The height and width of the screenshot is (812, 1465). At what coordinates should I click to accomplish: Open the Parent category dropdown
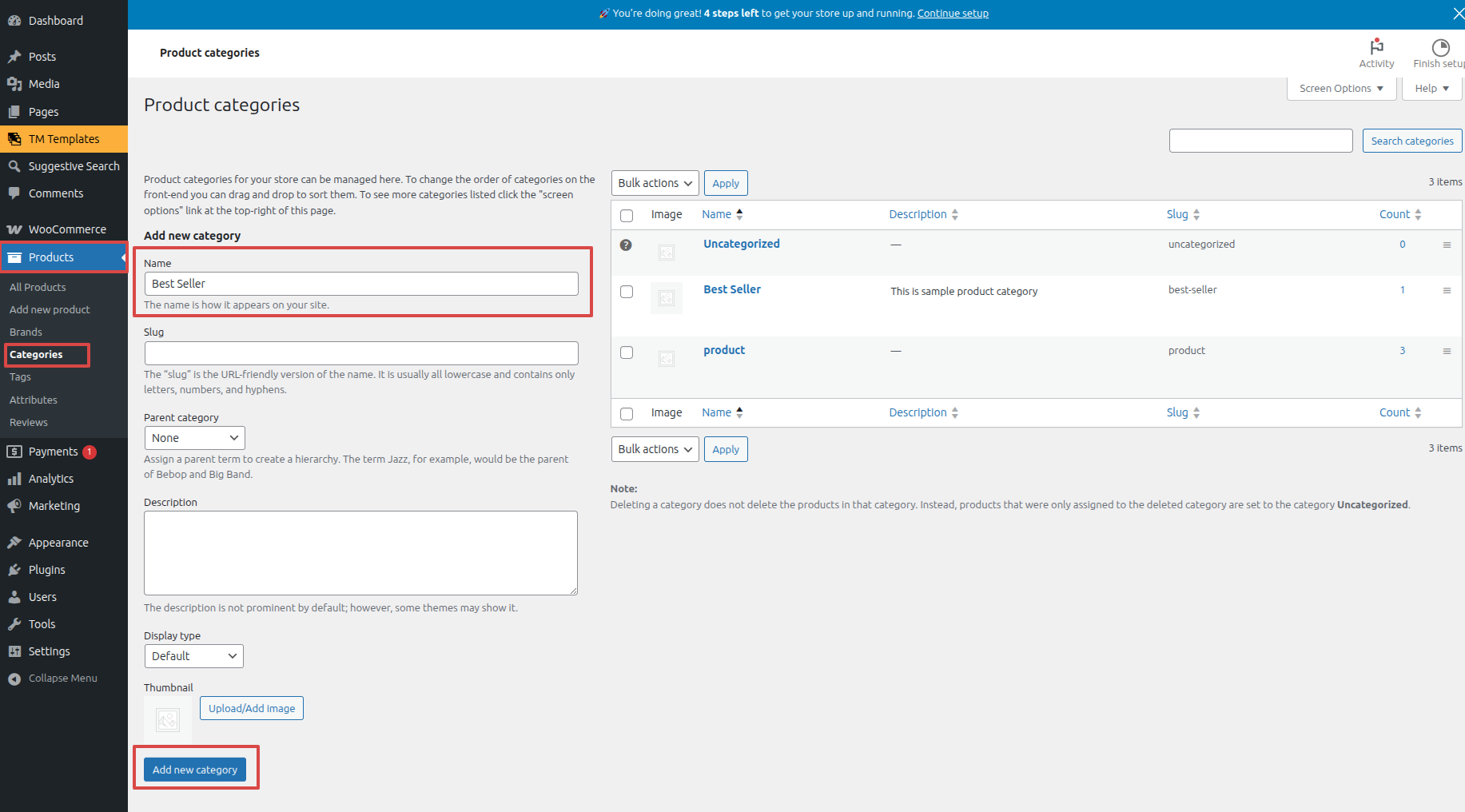click(194, 438)
